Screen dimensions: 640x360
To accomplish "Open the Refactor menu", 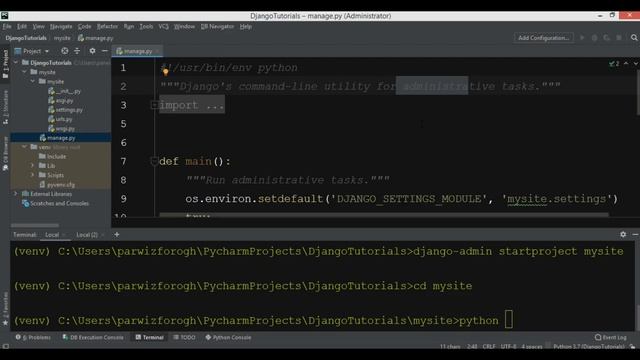I will click(107, 27).
